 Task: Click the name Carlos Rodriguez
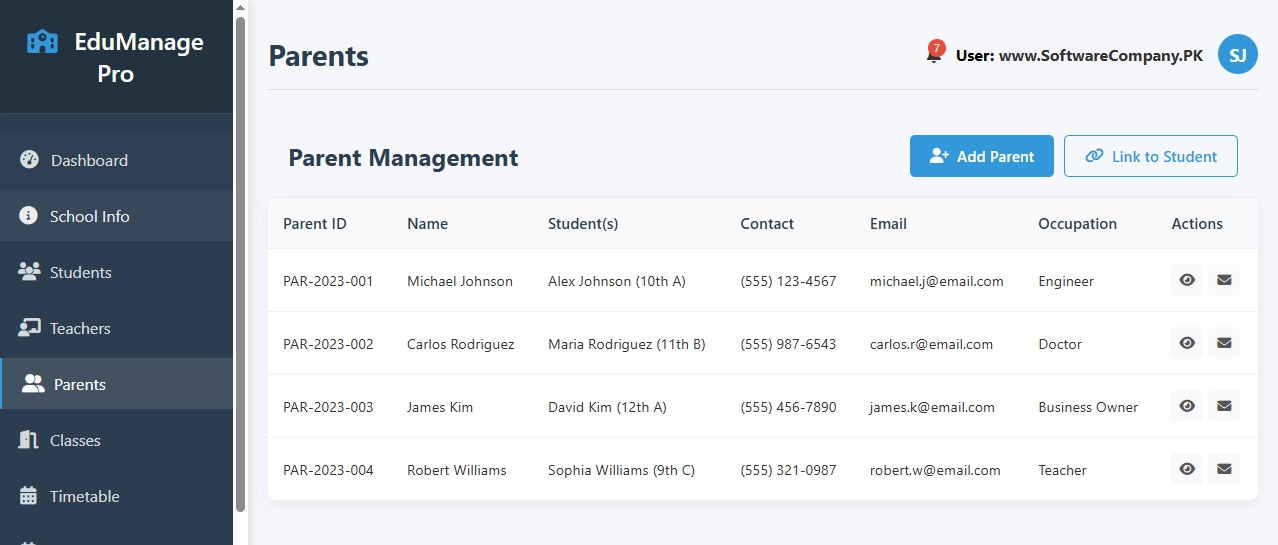(461, 344)
